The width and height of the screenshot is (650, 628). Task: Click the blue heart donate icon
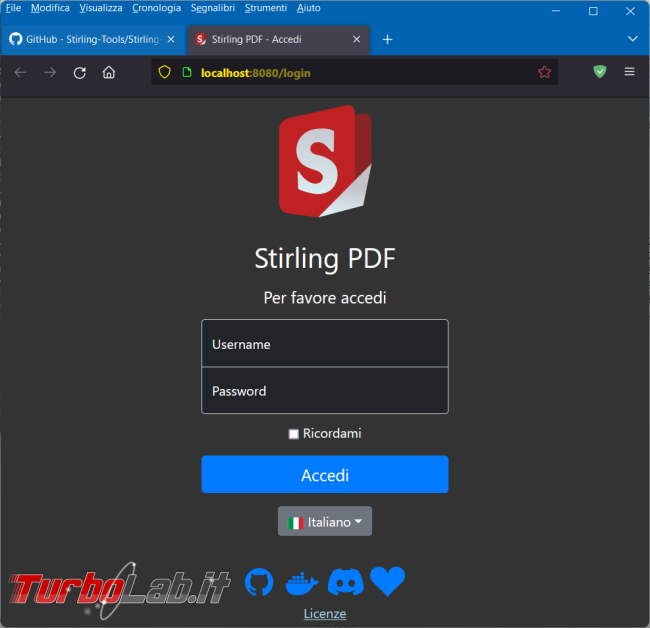(x=388, y=581)
